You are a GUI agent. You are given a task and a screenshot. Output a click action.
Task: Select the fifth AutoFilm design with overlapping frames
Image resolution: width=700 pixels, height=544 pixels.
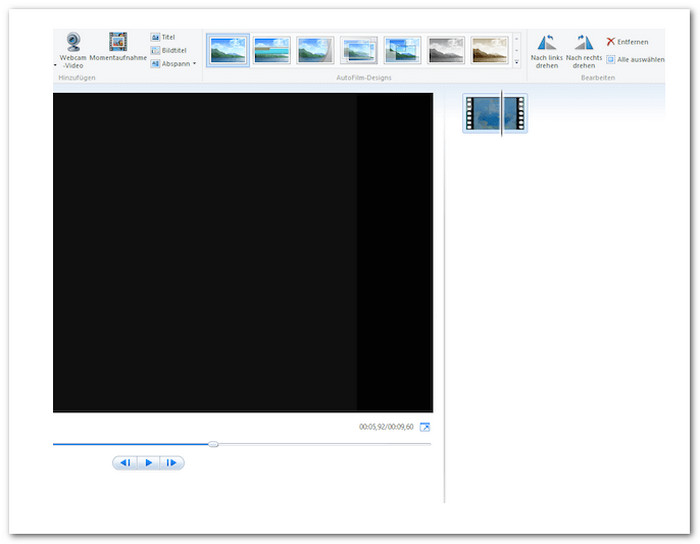click(402, 50)
